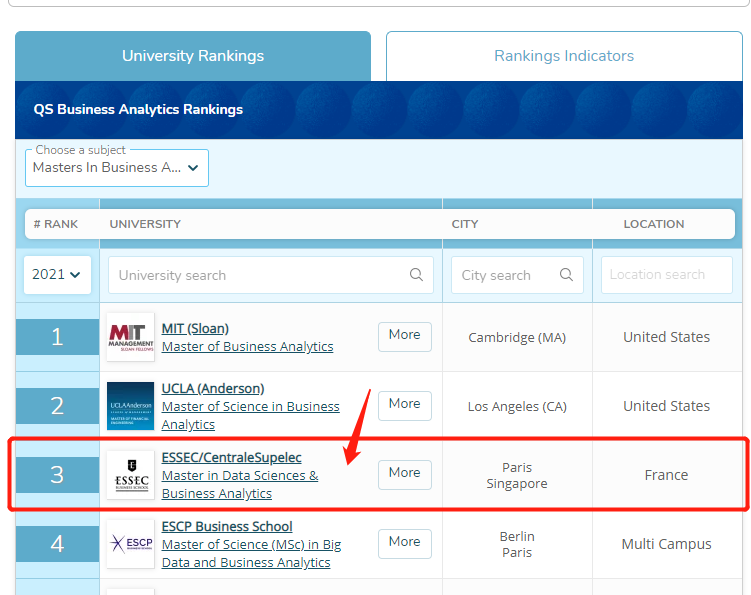751x595 pixels.
Task: Switch to the University Rankings tab
Action: pyautogui.click(x=193, y=56)
